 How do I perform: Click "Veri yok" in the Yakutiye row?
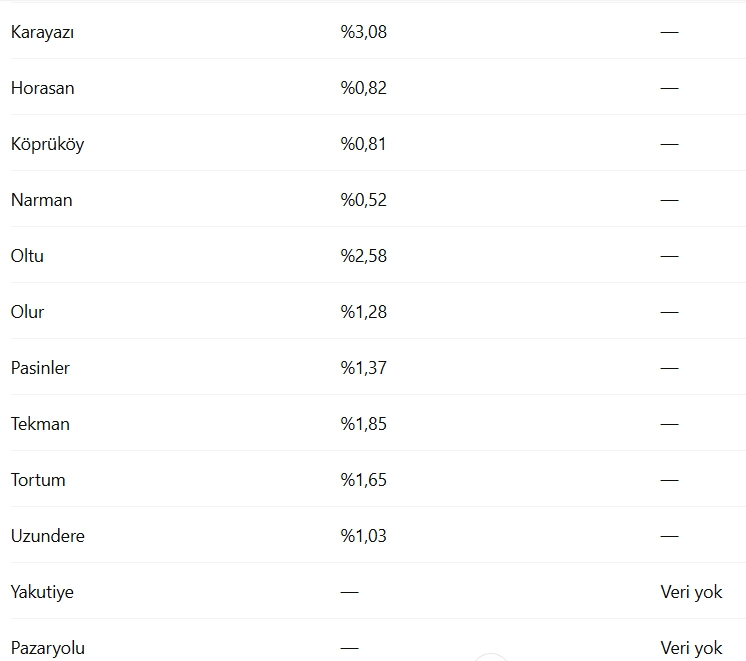(x=691, y=592)
